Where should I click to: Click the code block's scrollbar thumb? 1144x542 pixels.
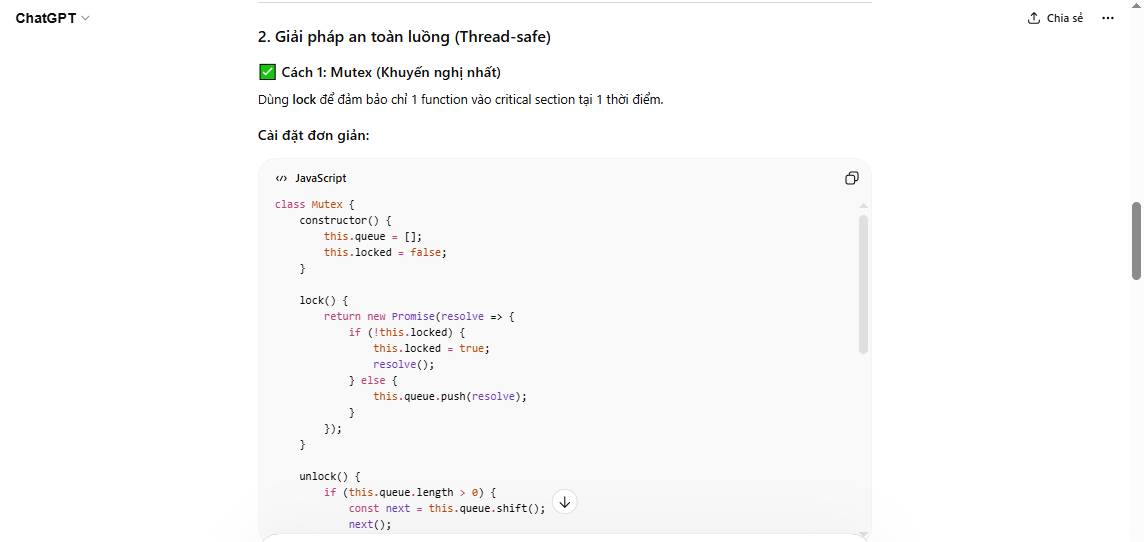pyautogui.click(x=863, y=283)
